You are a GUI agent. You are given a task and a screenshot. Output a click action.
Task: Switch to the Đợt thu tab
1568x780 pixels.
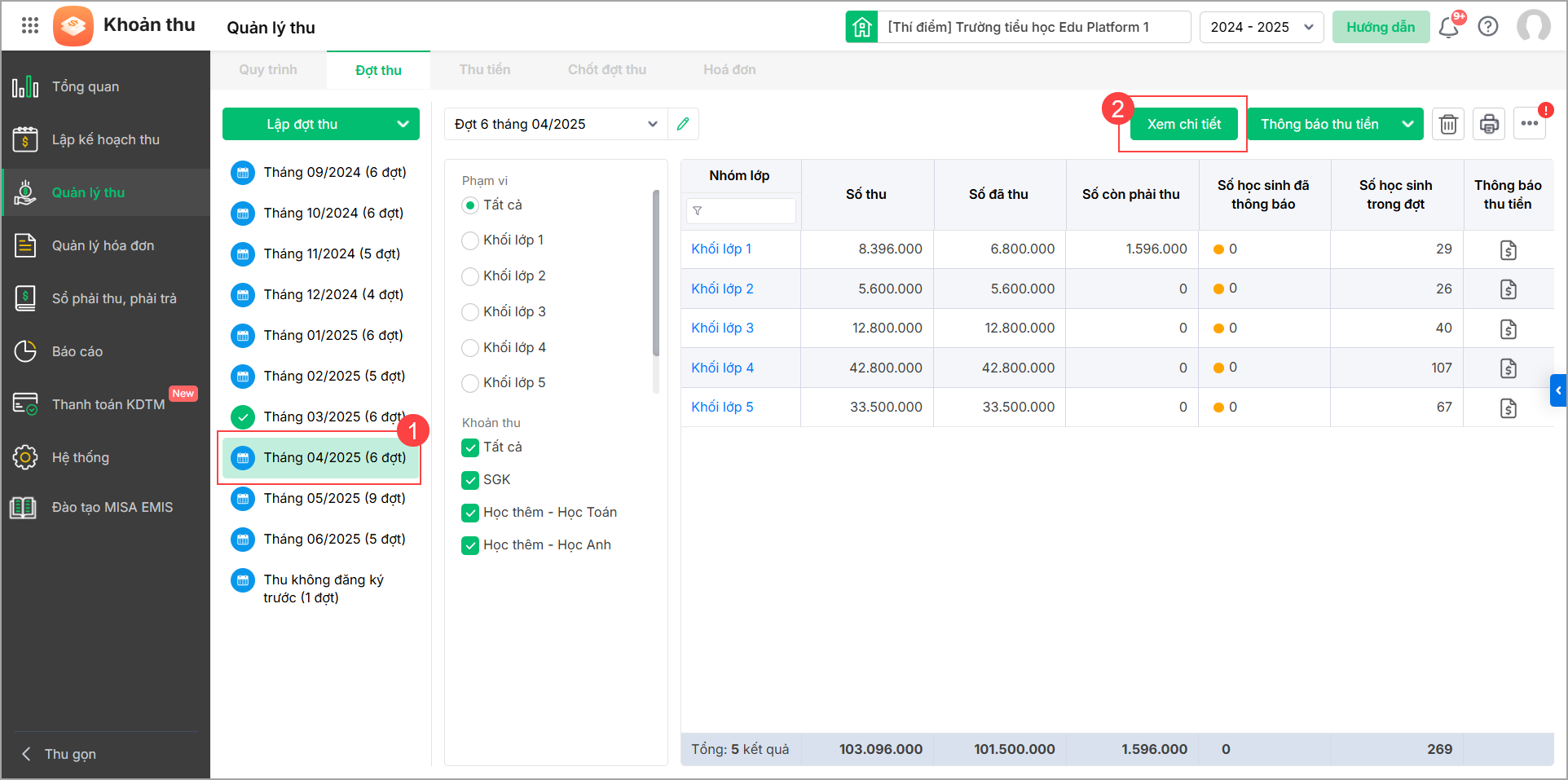[x=378, y=70]
